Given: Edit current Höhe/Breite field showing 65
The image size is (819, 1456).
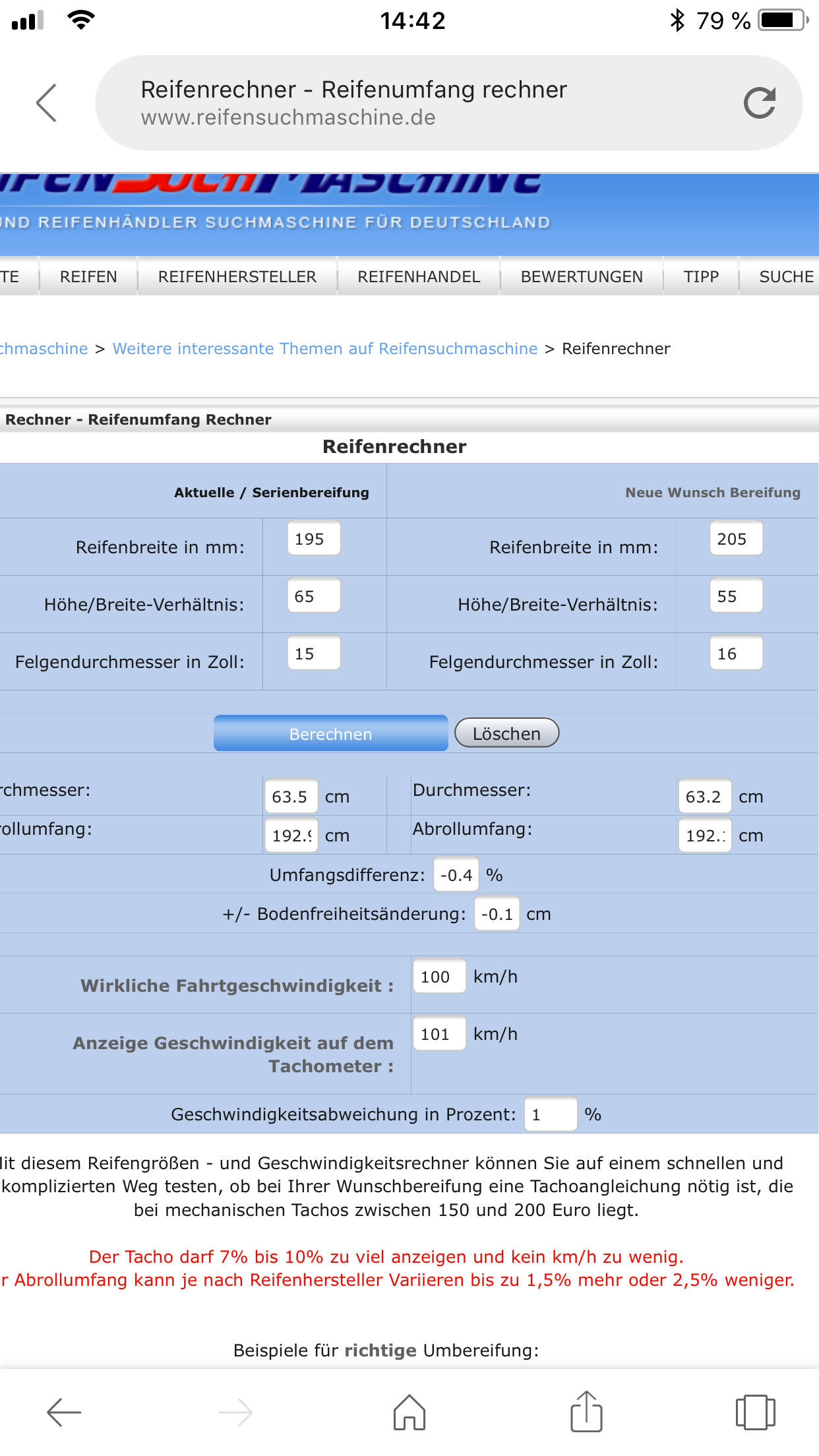Looking at the screenshot, I should click(314, 596).
